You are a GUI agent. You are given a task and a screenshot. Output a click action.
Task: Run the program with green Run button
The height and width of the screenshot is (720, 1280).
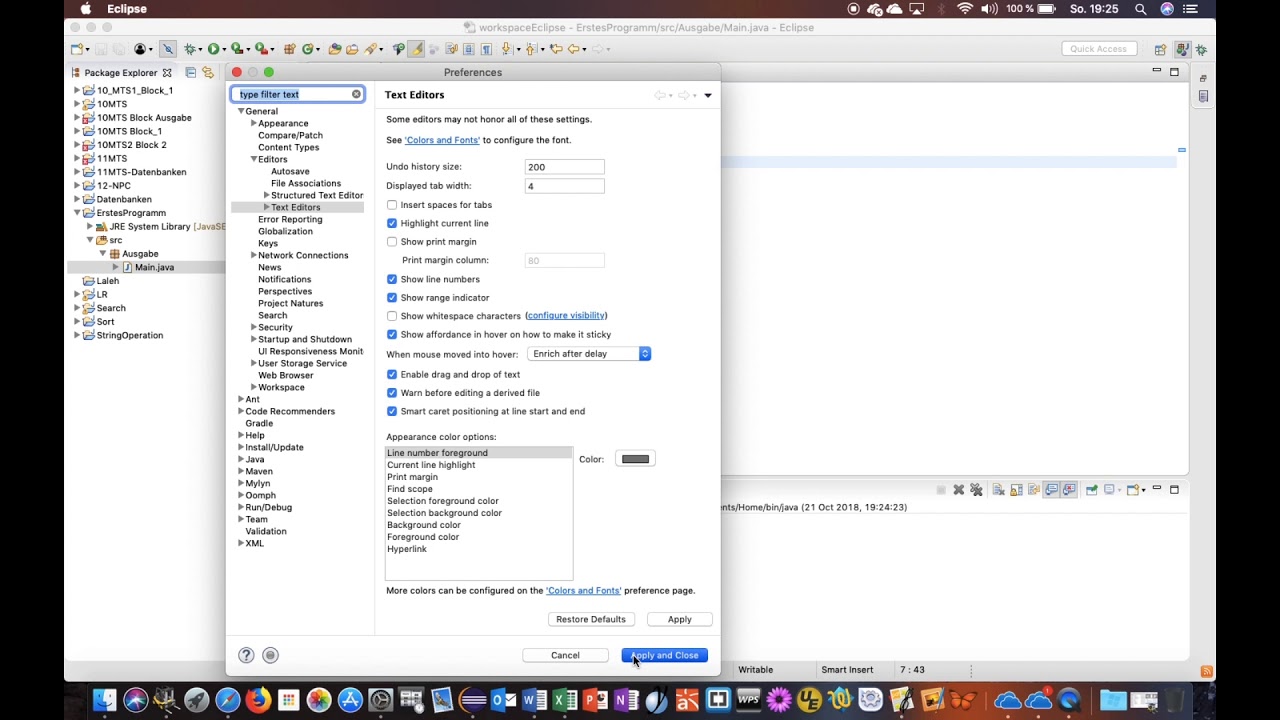pos(213,49)
